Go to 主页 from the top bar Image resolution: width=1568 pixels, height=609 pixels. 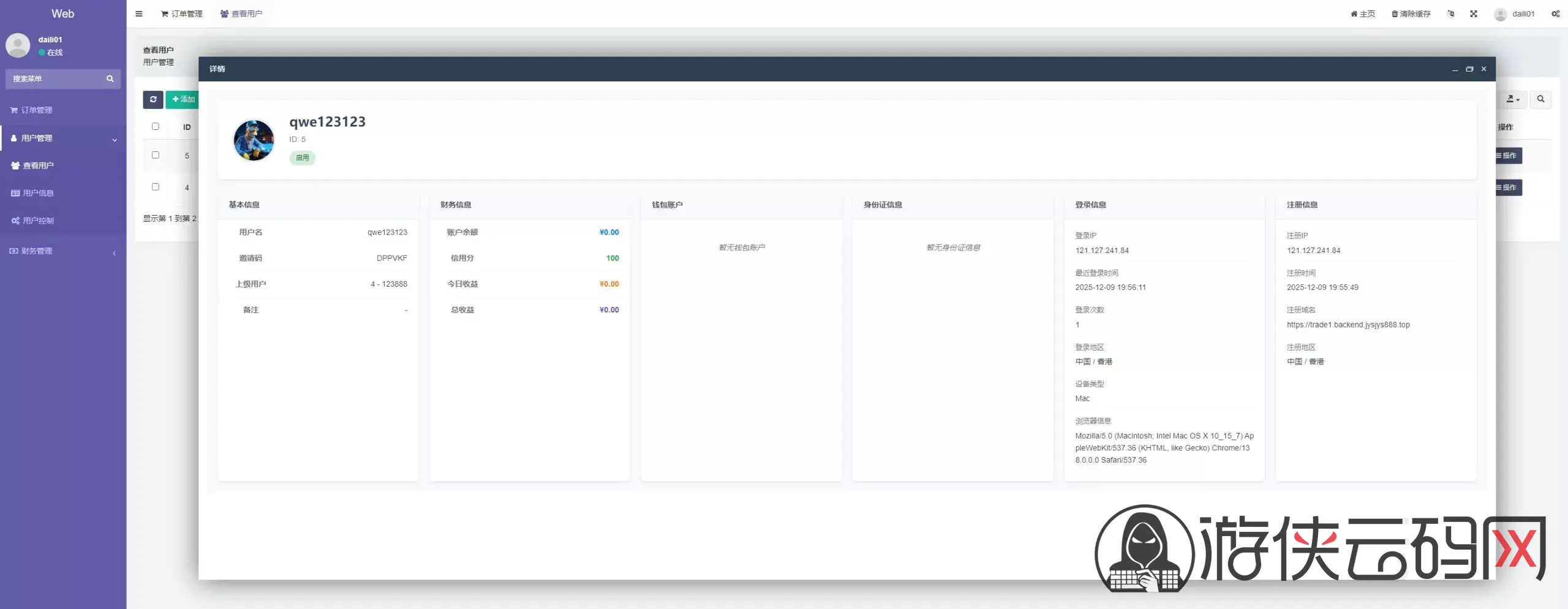(x=1363, y=13)
